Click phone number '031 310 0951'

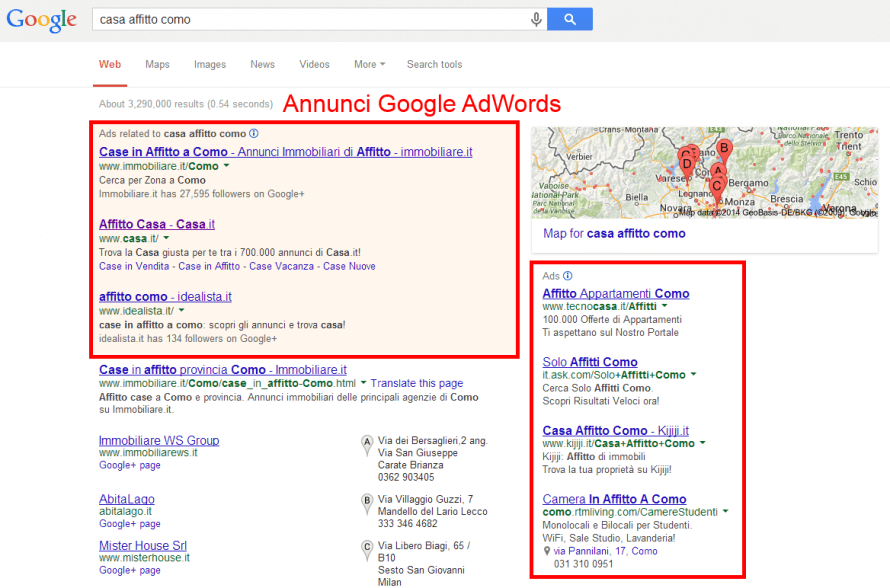[583, 564]
